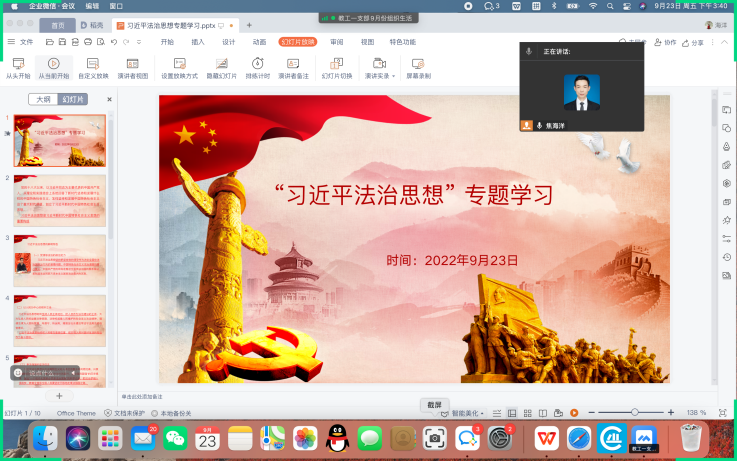Click 从头开始 to start slideshow from beginning
The image size is (737, 461).
click(x=18, y=67)
